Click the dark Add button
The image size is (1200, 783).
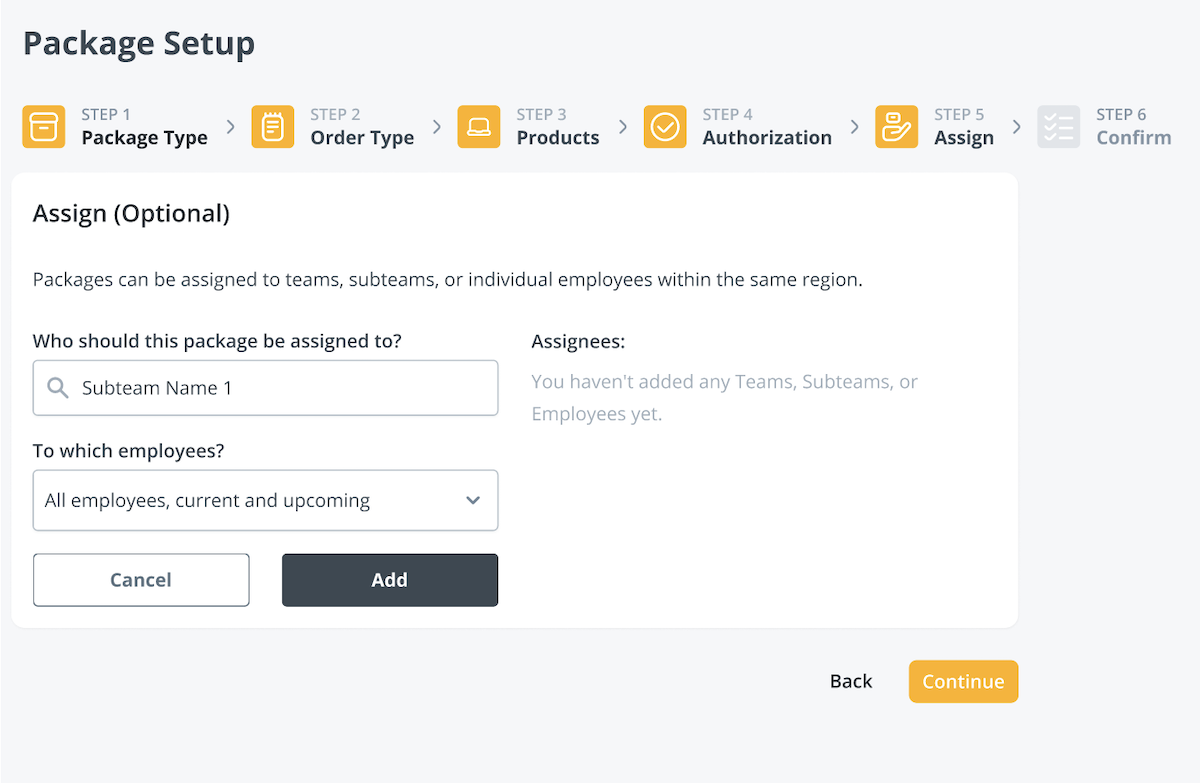click(x=389, y=580)
